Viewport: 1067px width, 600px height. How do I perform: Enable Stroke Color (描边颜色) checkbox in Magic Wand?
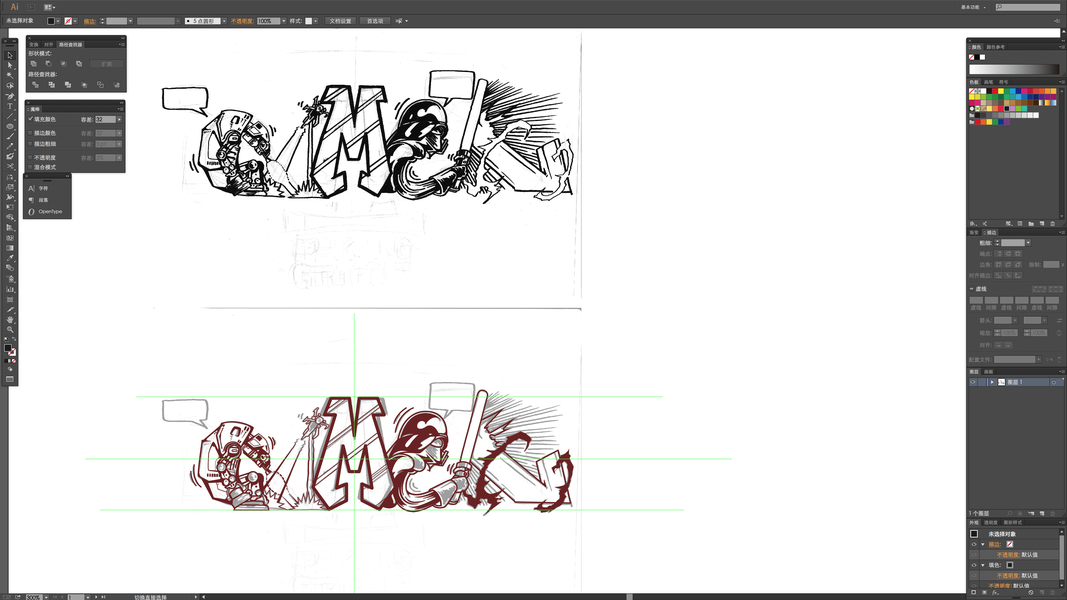[30, 133]
